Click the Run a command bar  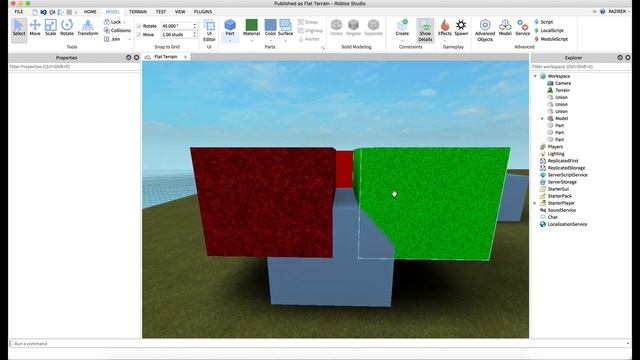pyautogui.click(x=320, y=344)
